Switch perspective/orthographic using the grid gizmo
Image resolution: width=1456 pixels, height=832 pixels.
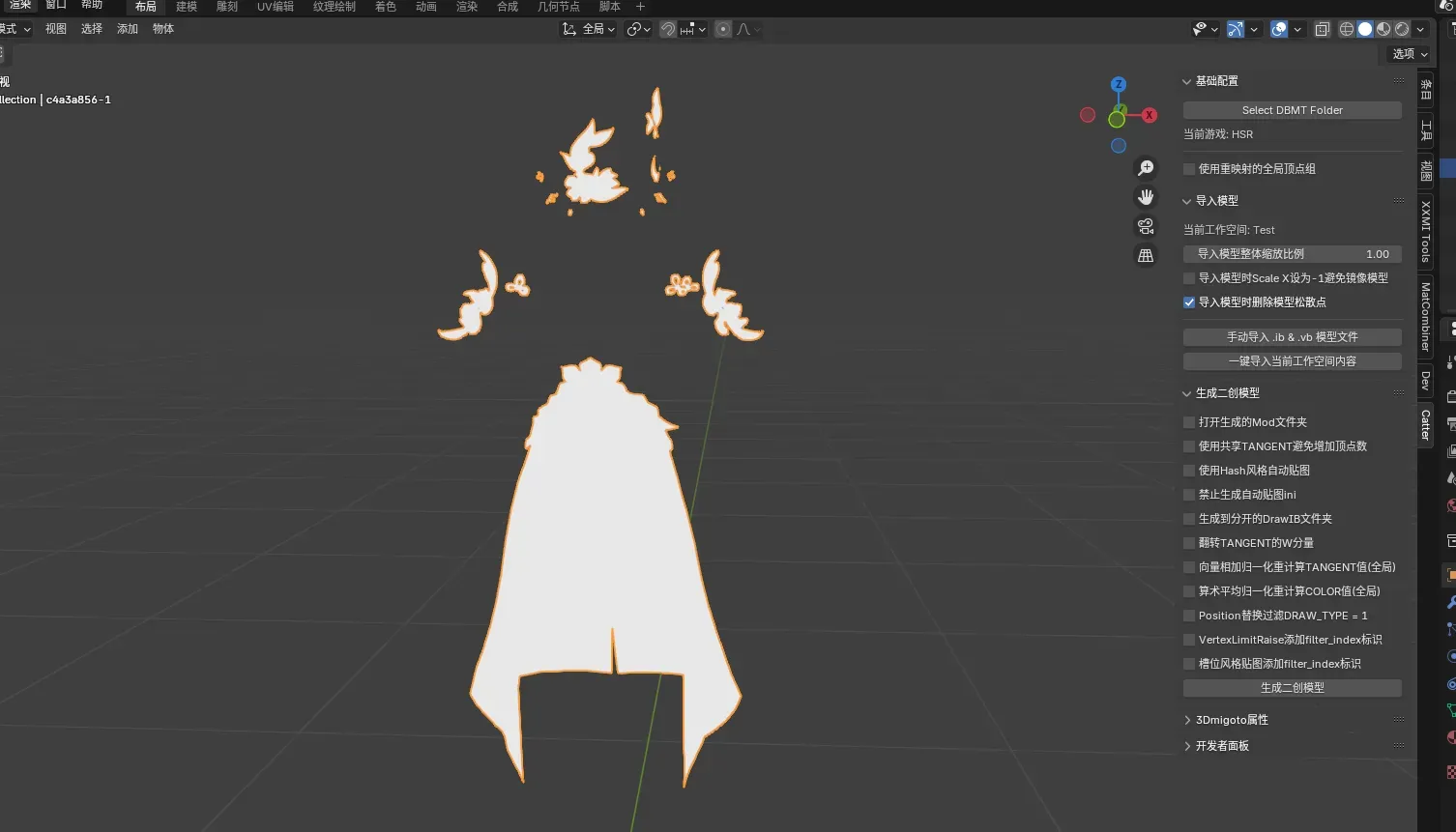[1146, 256]
